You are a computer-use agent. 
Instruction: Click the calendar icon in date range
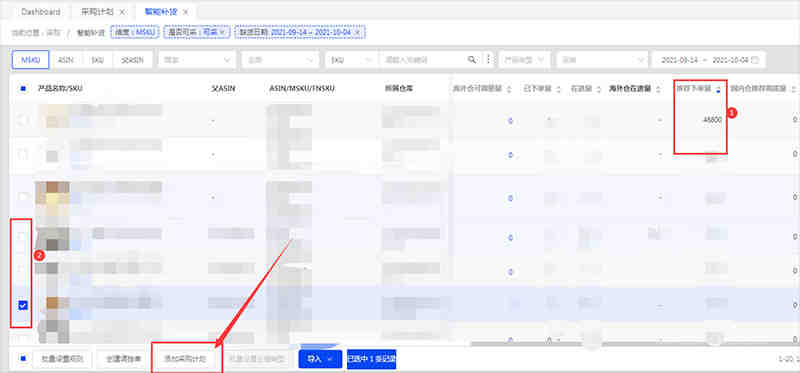pos(756,60)
